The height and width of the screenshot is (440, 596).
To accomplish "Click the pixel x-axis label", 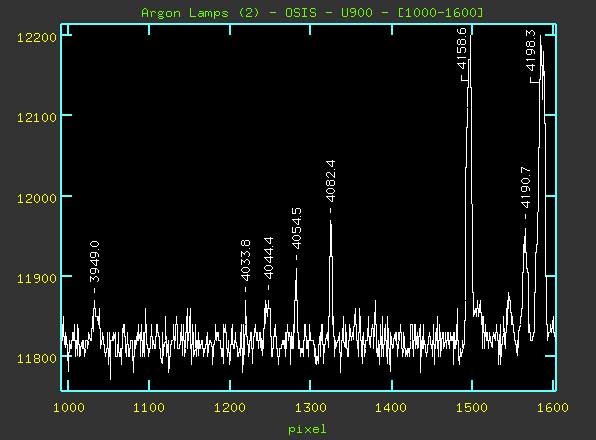I will tap(307, 429).
